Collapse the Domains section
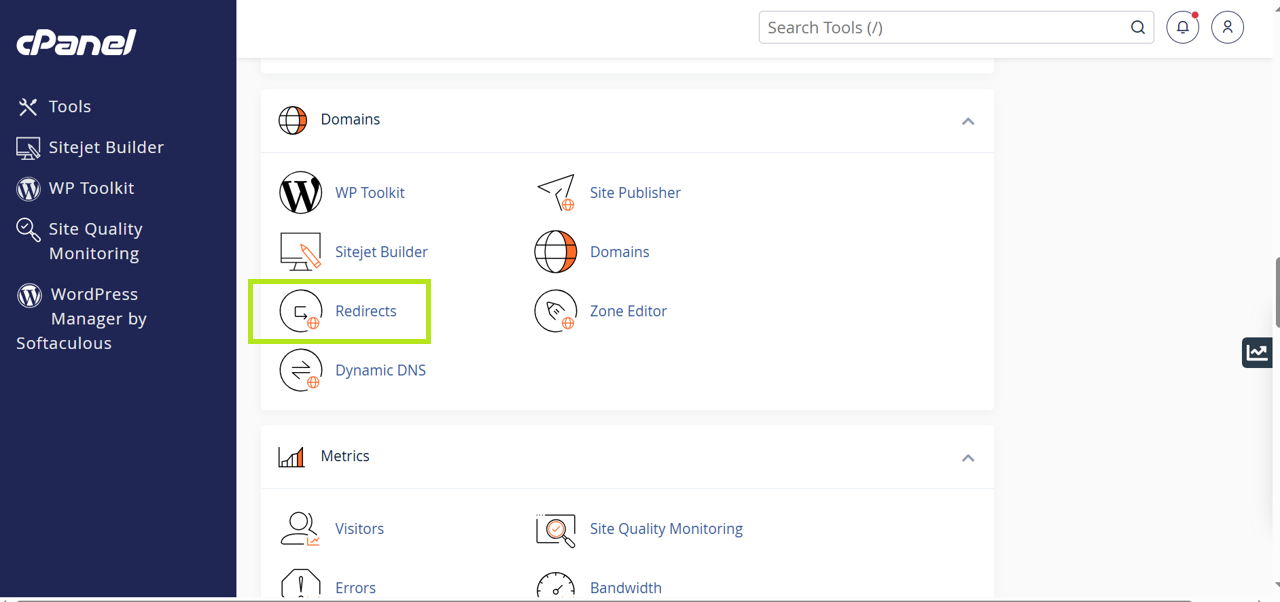Viewport: 1280px width, 602px height. click(x=967, y=121)
